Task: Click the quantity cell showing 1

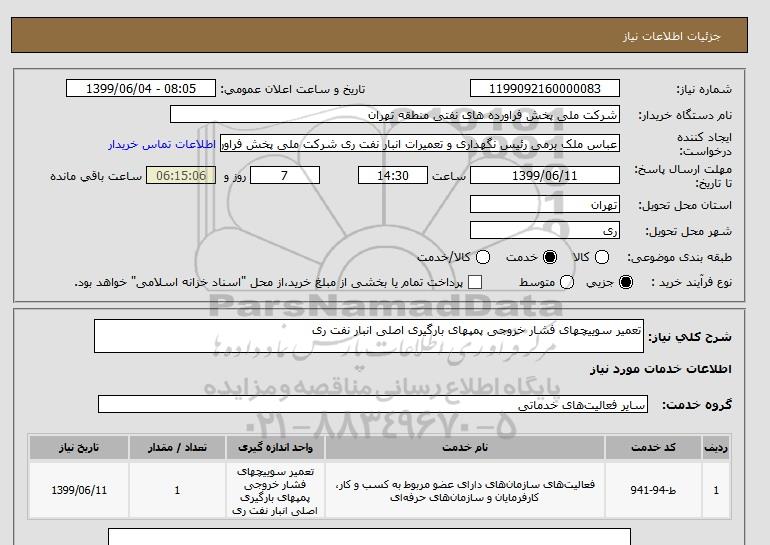Action: [177, 490]
